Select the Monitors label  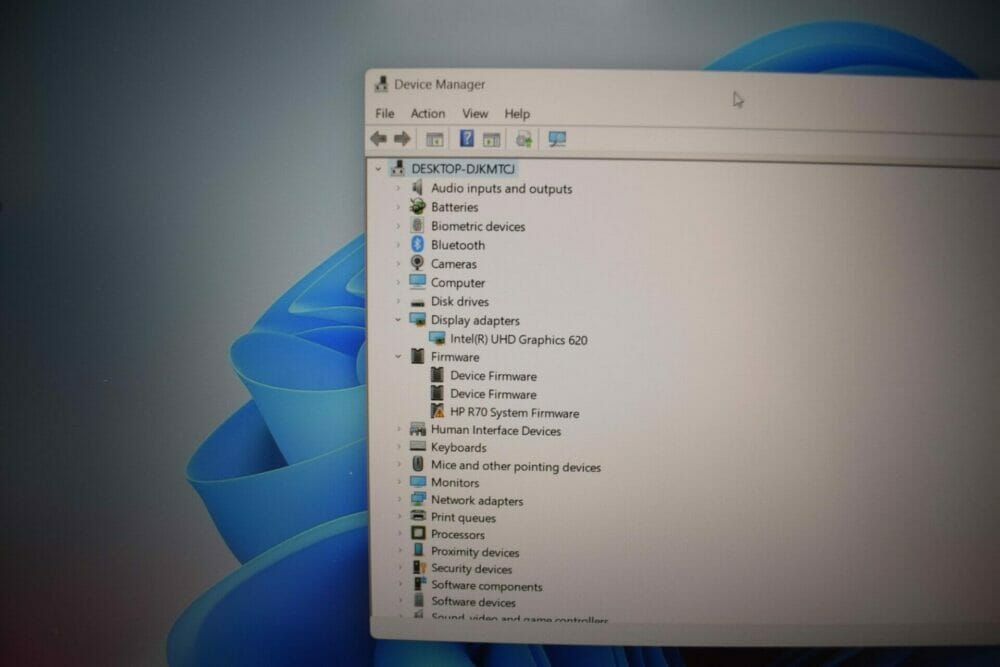[x=455, y=483]
